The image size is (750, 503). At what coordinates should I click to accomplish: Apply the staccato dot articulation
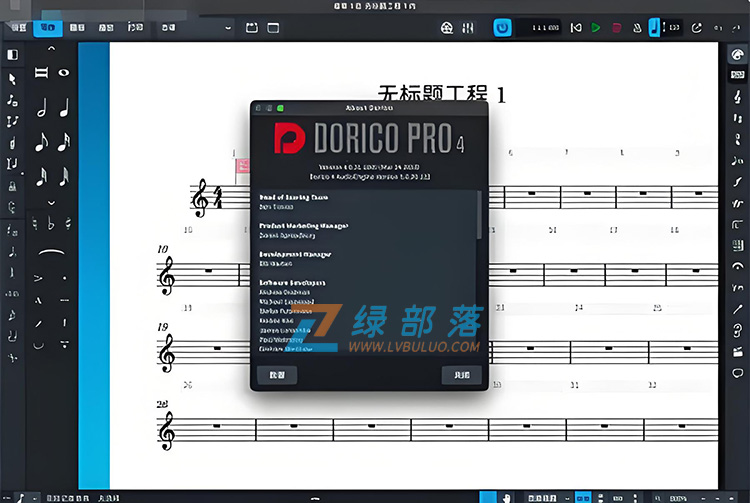coord(64,278)
